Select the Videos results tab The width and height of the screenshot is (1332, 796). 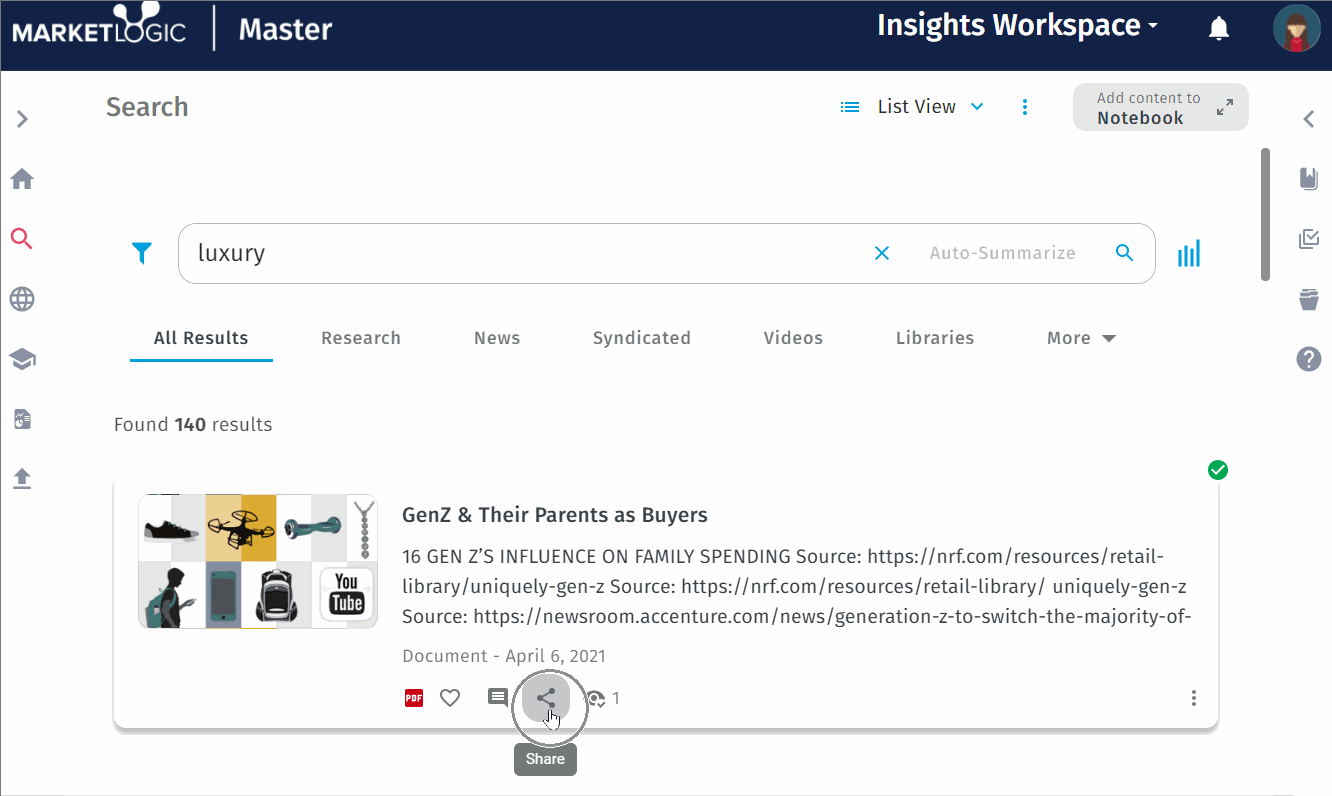tap(793, 338)
